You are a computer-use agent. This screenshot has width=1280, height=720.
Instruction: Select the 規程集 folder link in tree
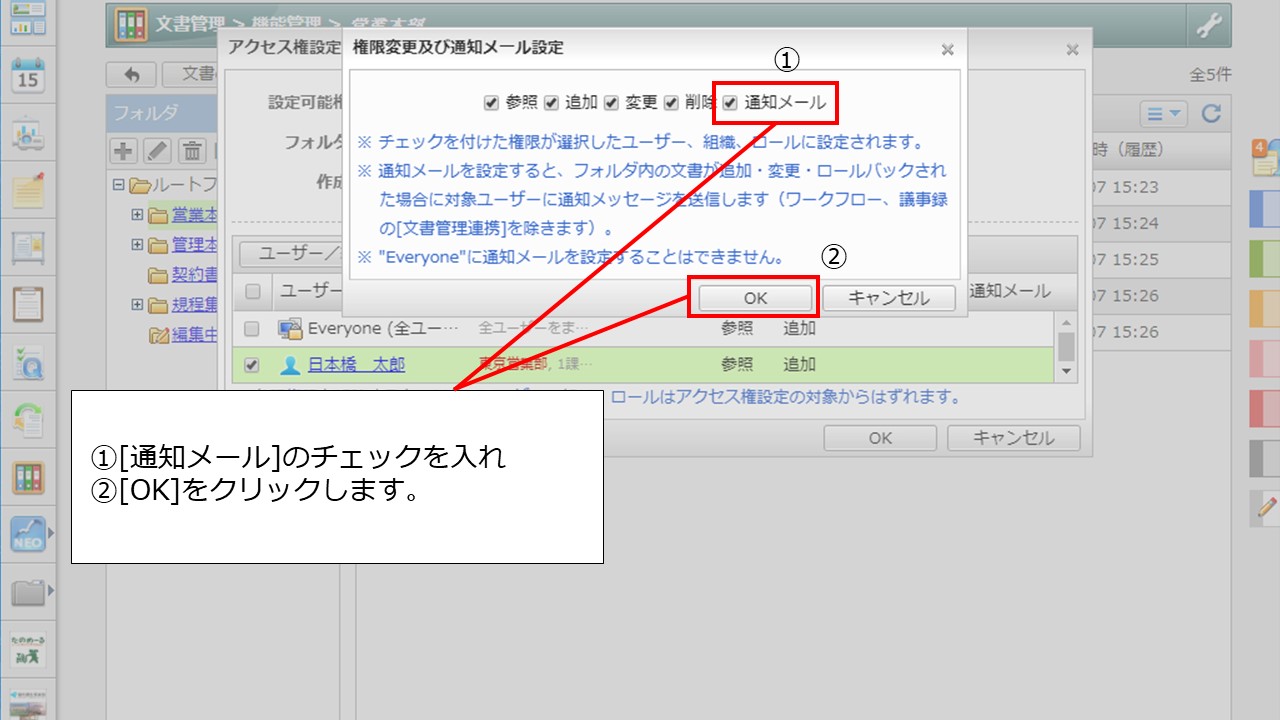[195, 304]
